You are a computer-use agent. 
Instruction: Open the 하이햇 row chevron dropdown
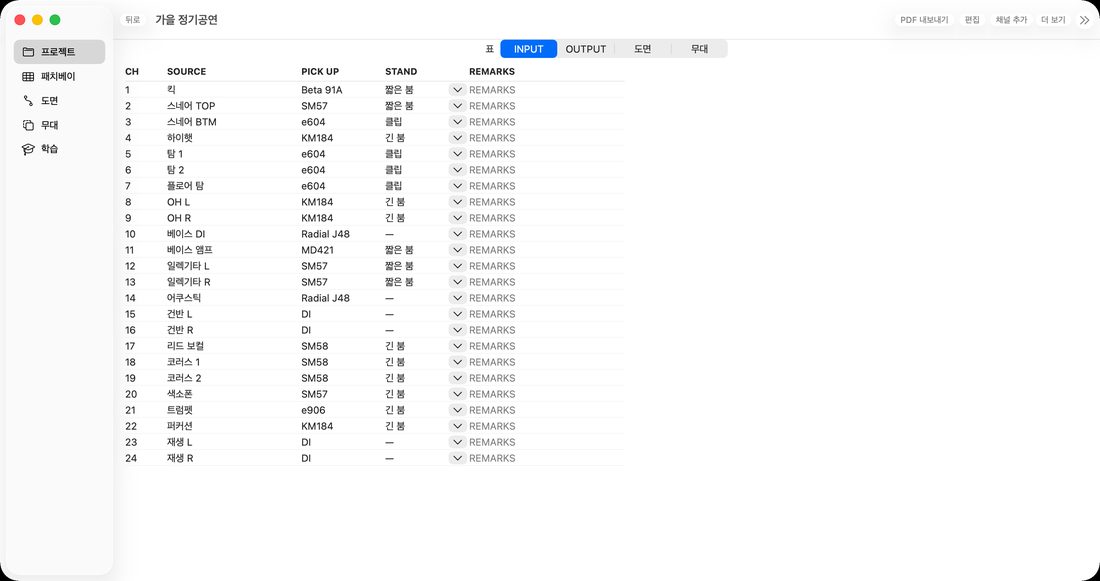pos(457,138)
